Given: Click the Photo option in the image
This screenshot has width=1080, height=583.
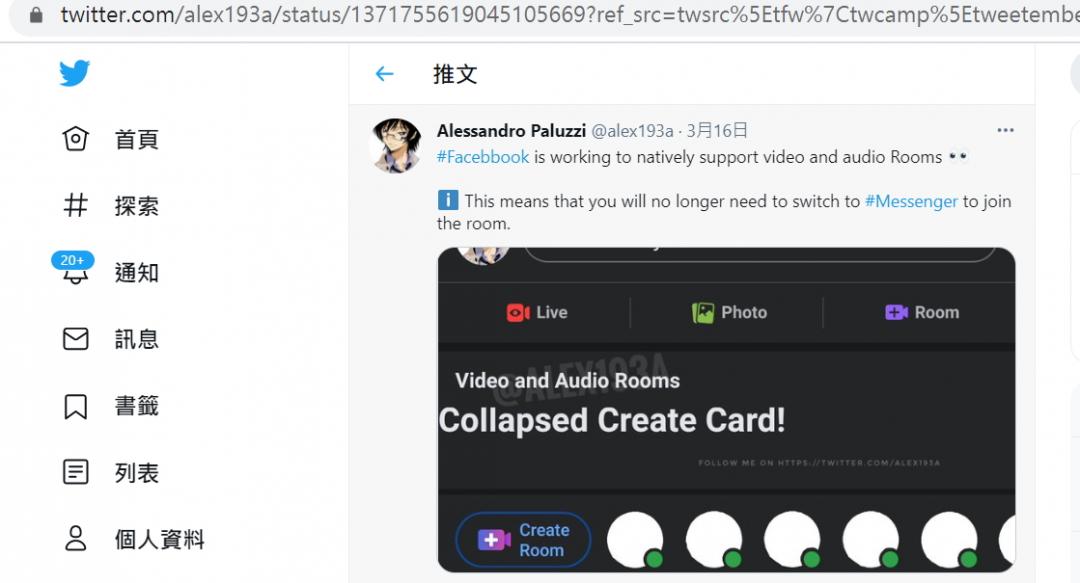Looking at the screenshot, I should 730,313.
